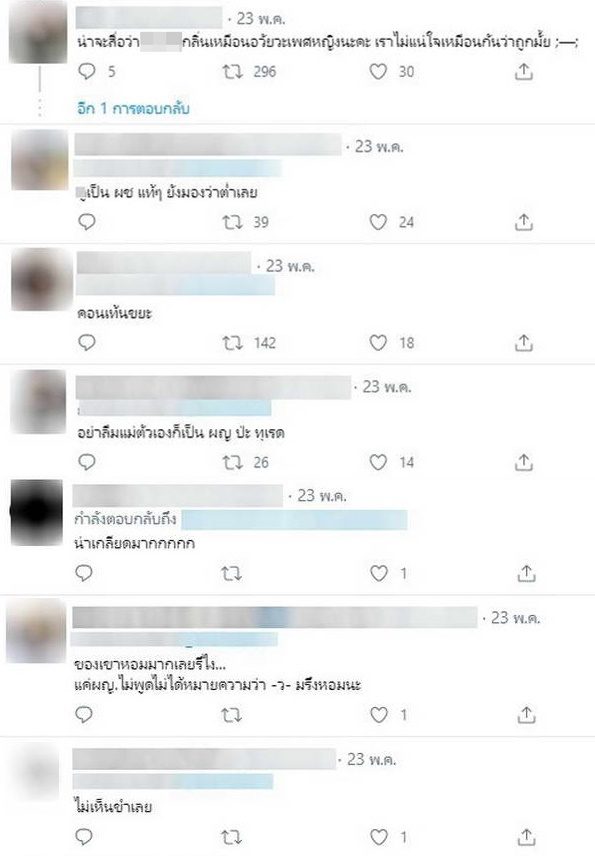Open the '23 พ.ค.' timestamp of the top tweet
The height and width of the screenshot is (856, 595).
click(x=260, y=19)
